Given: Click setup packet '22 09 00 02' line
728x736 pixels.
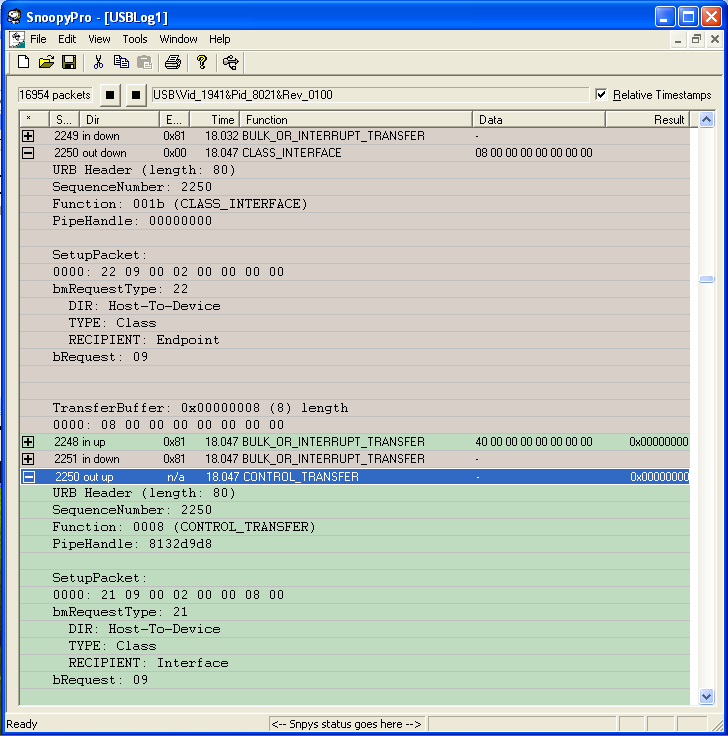Looking at the screenshot, I should [x=169, y=272].
